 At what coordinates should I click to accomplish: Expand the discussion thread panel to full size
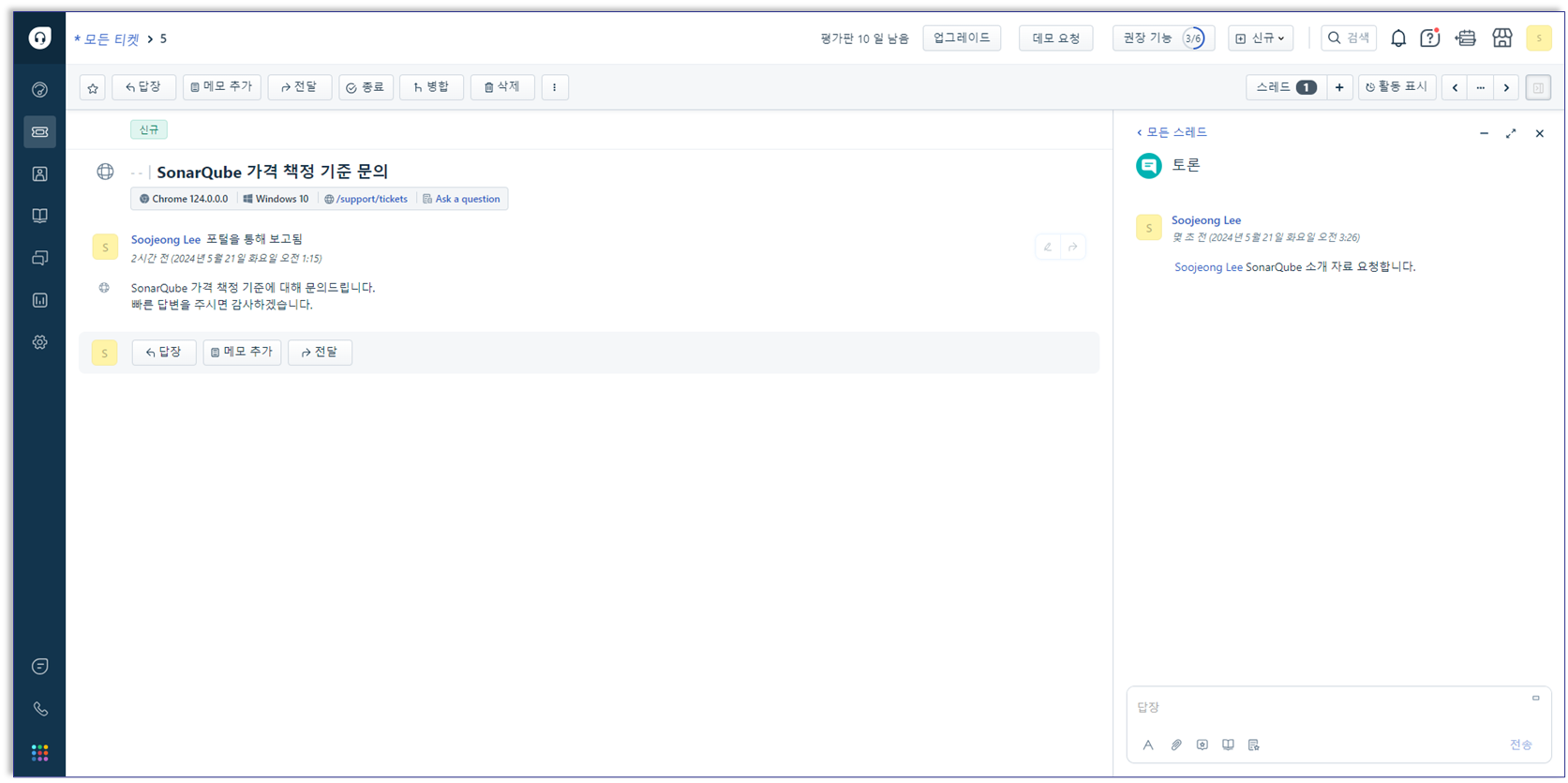[1511, 134]
